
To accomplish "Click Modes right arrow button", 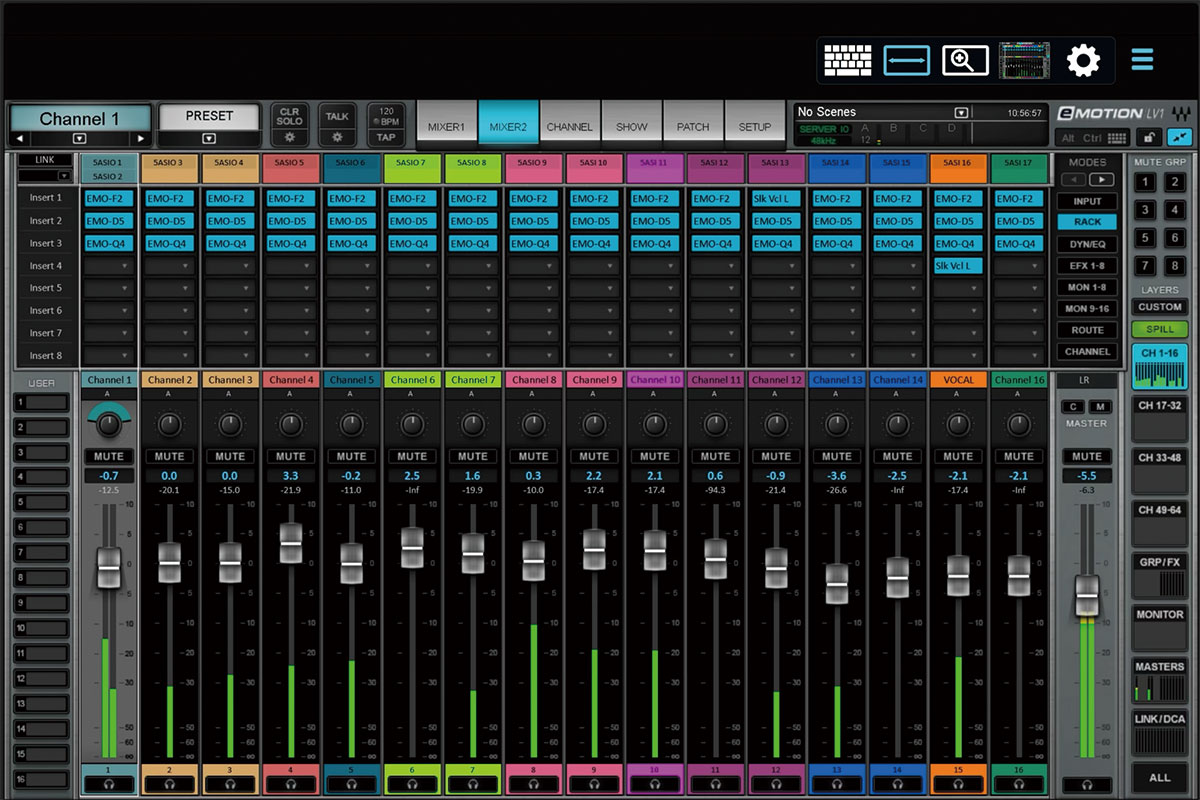I will click(1102, 180).
